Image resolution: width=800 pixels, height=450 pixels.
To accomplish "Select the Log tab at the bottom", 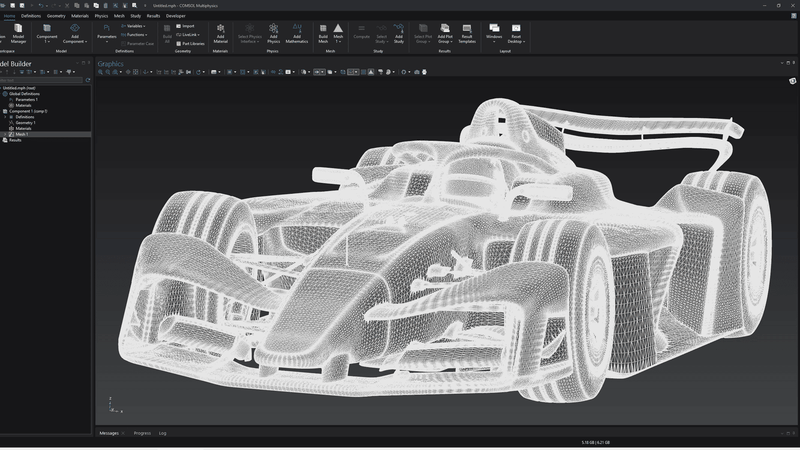I will click(x=162, y=433).
